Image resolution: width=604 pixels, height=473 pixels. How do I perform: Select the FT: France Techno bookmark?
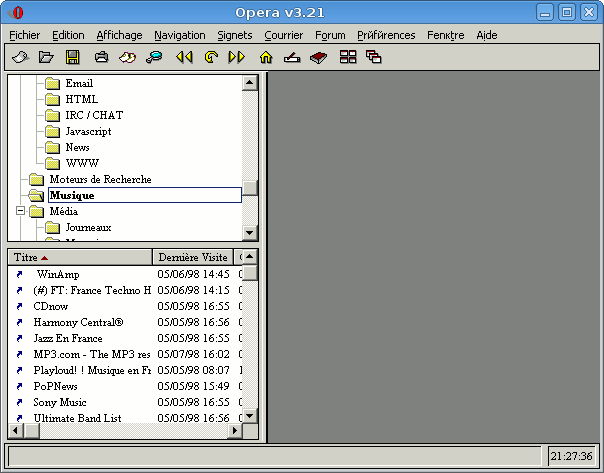92,290
